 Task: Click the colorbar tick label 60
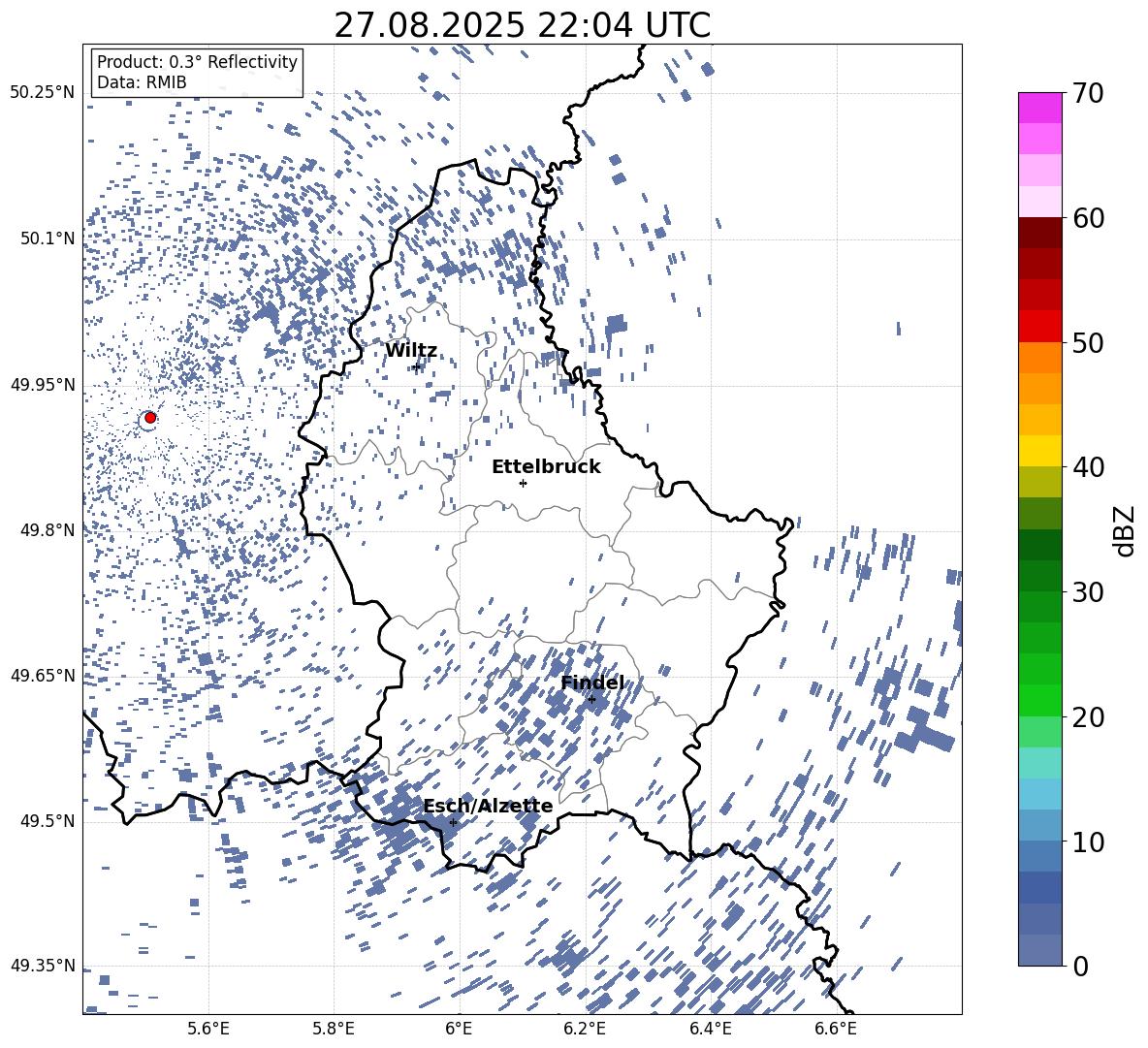[1088, 218]
